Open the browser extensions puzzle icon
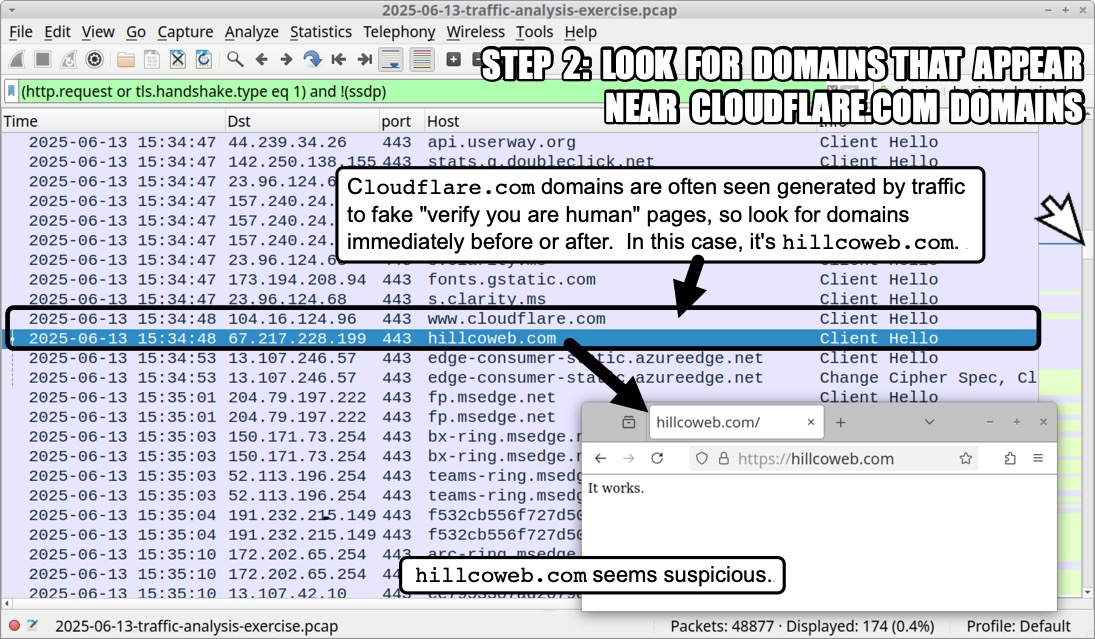 pyautogui.click(x=1010, y=458)
